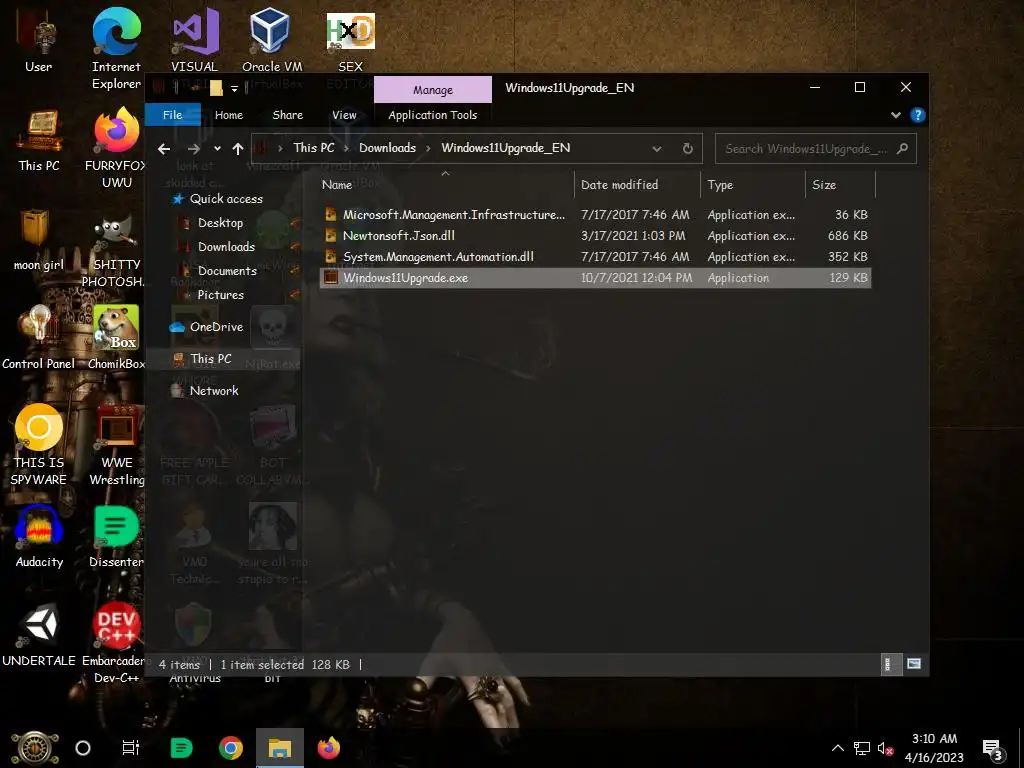Viewport: 1024px width, 768px height.
Task: Expand the Explorer ribbon chevron
Action: (x=896, y=116)
